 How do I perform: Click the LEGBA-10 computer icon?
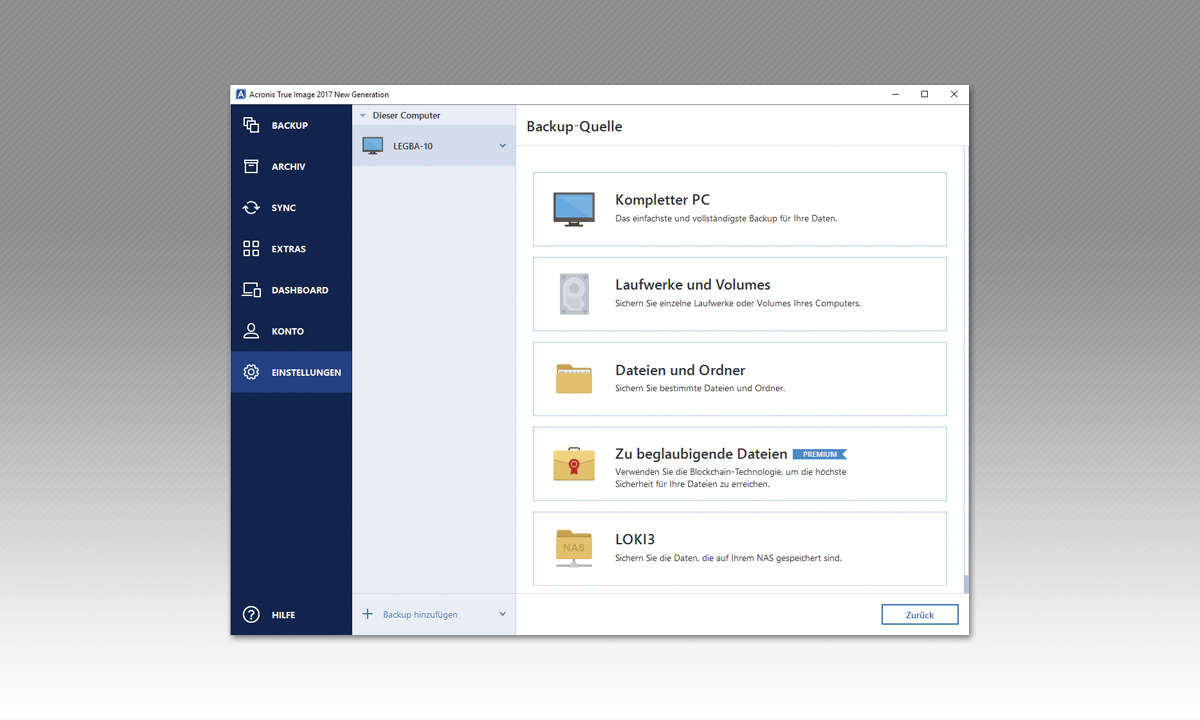coord(372,146)
